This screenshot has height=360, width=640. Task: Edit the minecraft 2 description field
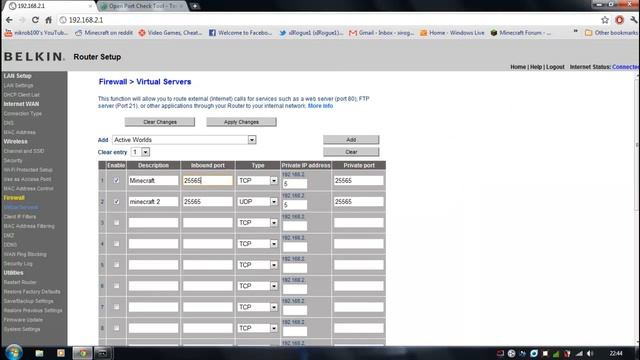153,202
